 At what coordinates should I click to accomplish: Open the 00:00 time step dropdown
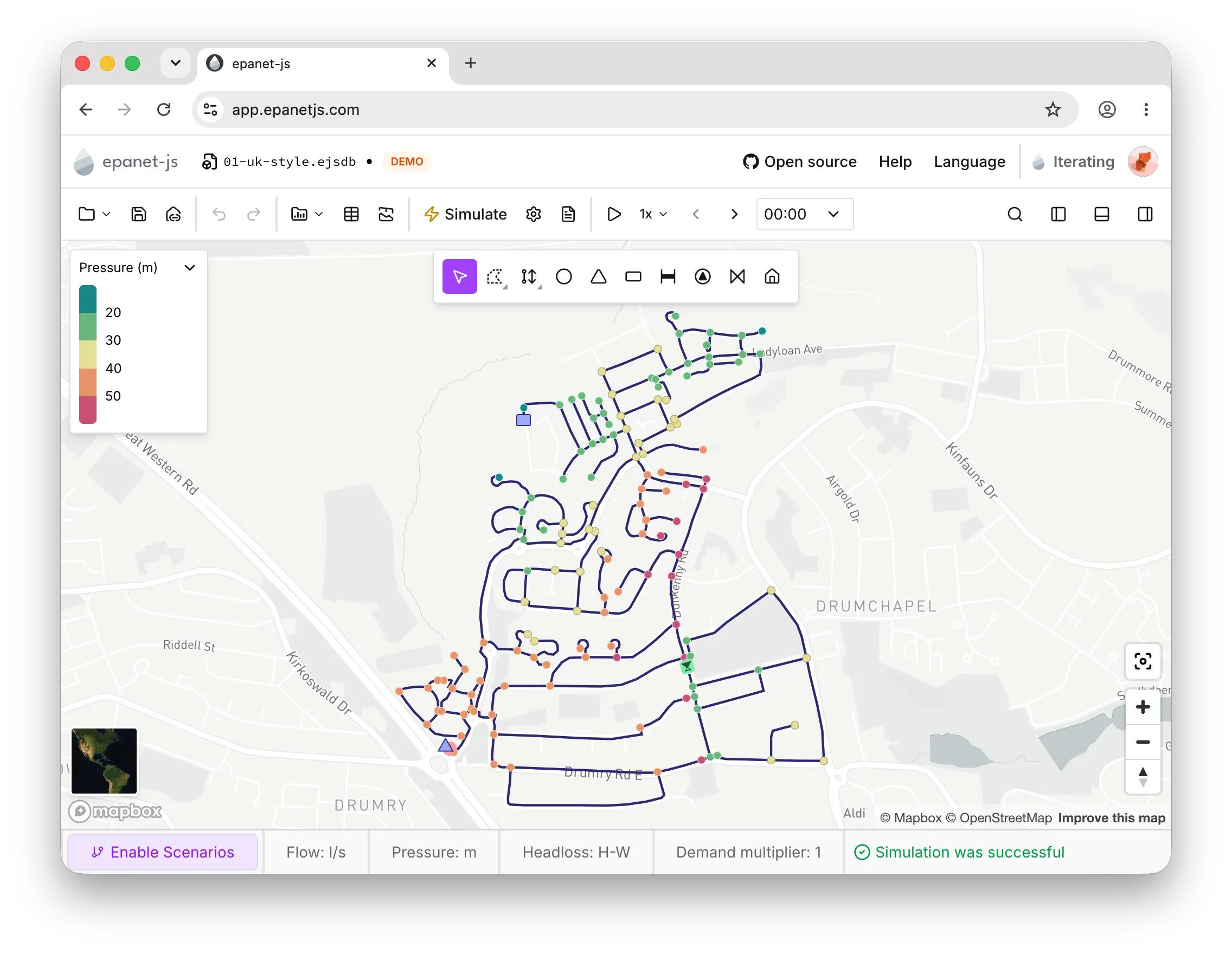coord(804,214)
